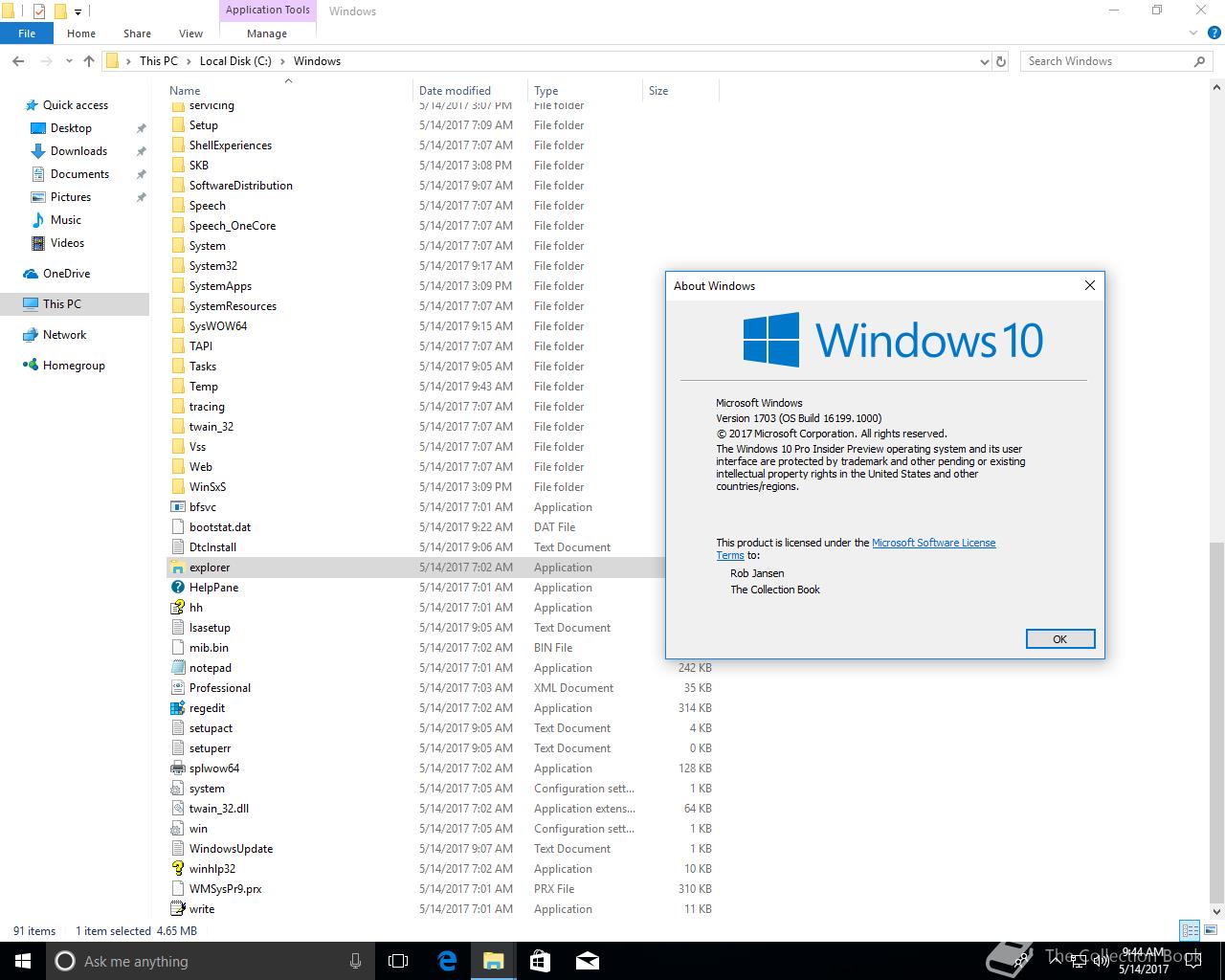Sort by Date modified column header
This screenshot has height=980, width=1225.
470,91
